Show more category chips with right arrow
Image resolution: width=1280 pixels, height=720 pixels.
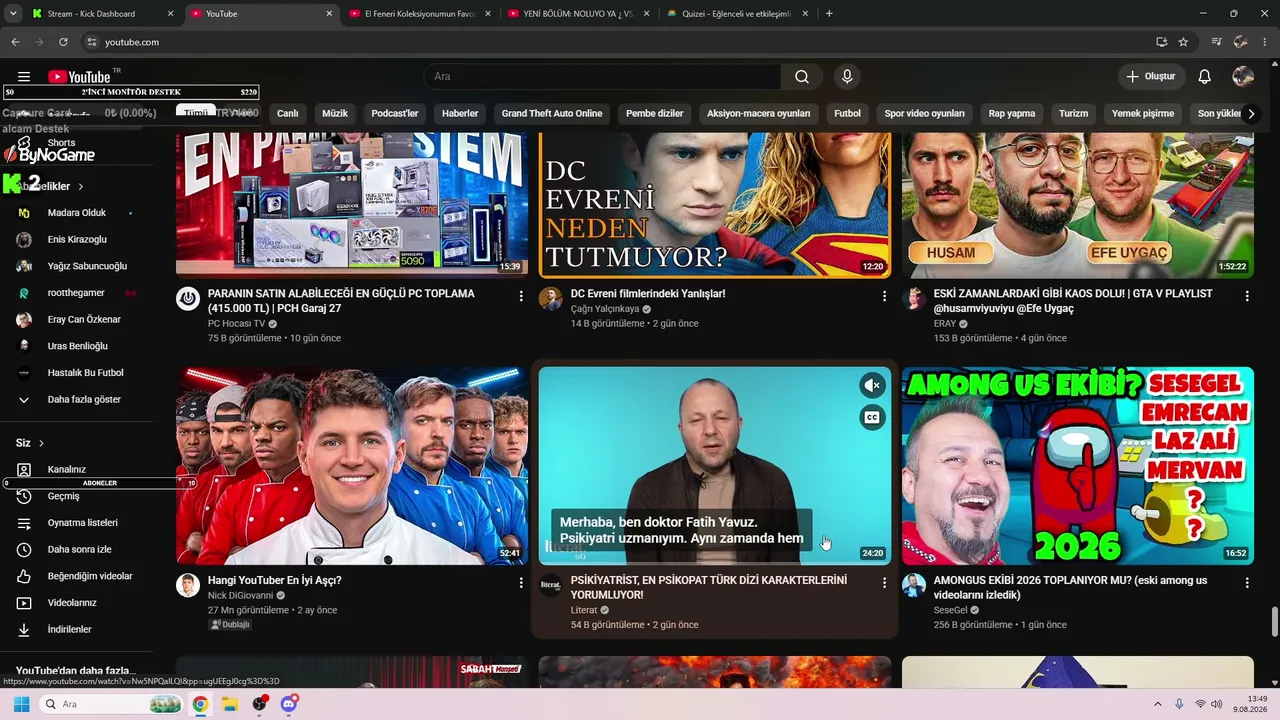pyautogui.click(x=1251, y=114)
